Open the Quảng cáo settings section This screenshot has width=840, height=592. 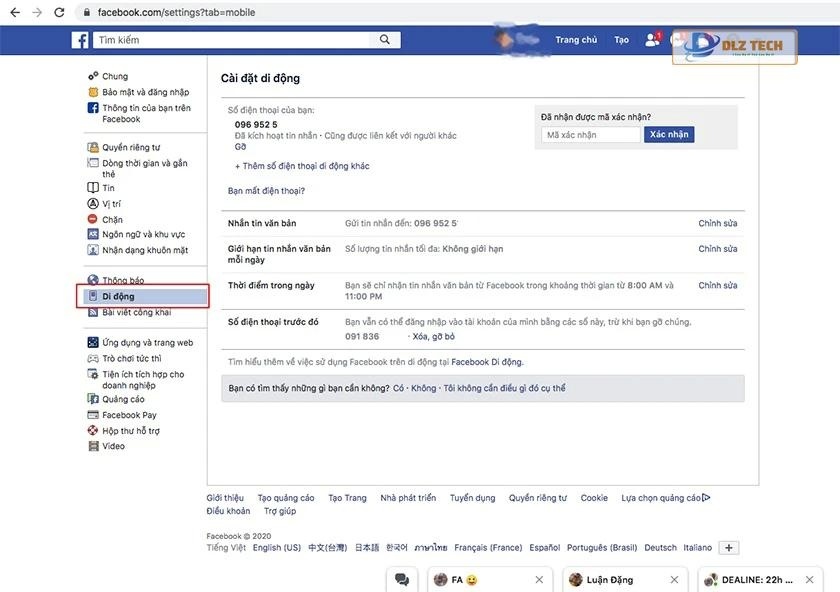pos(112,399)
